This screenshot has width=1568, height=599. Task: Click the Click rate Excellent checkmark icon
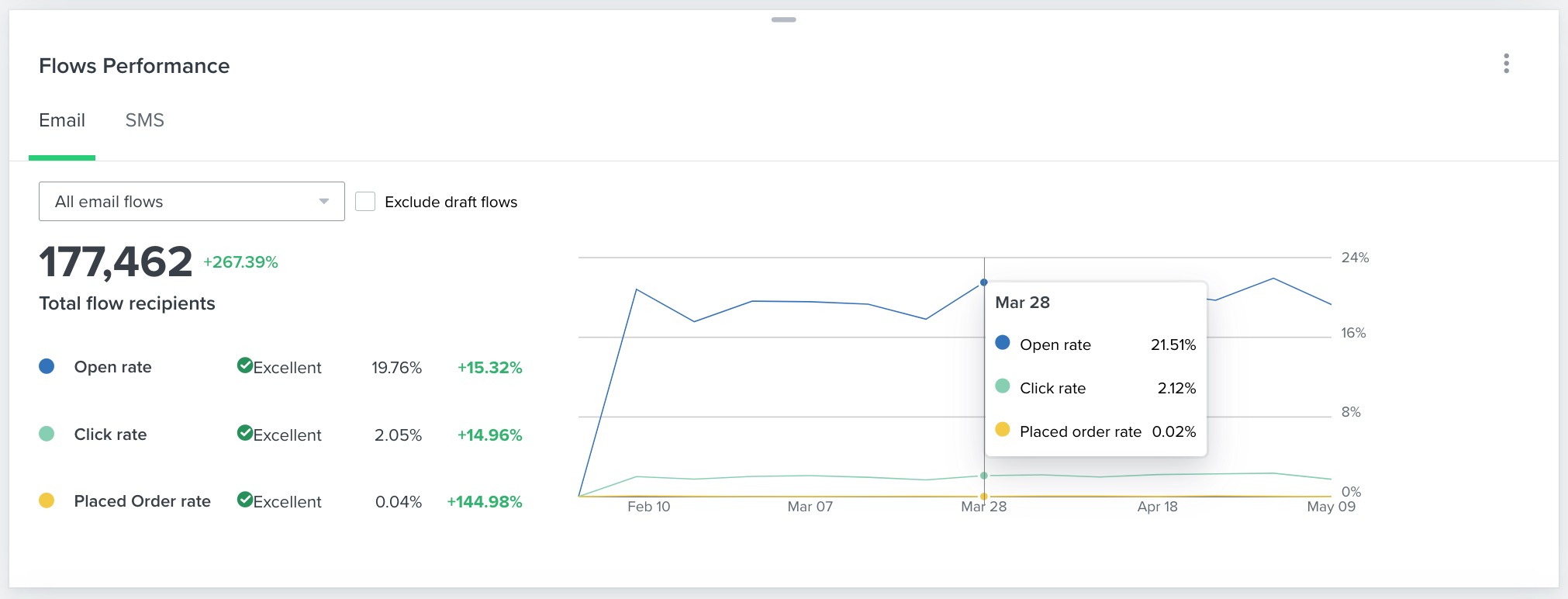coord(245,433)
